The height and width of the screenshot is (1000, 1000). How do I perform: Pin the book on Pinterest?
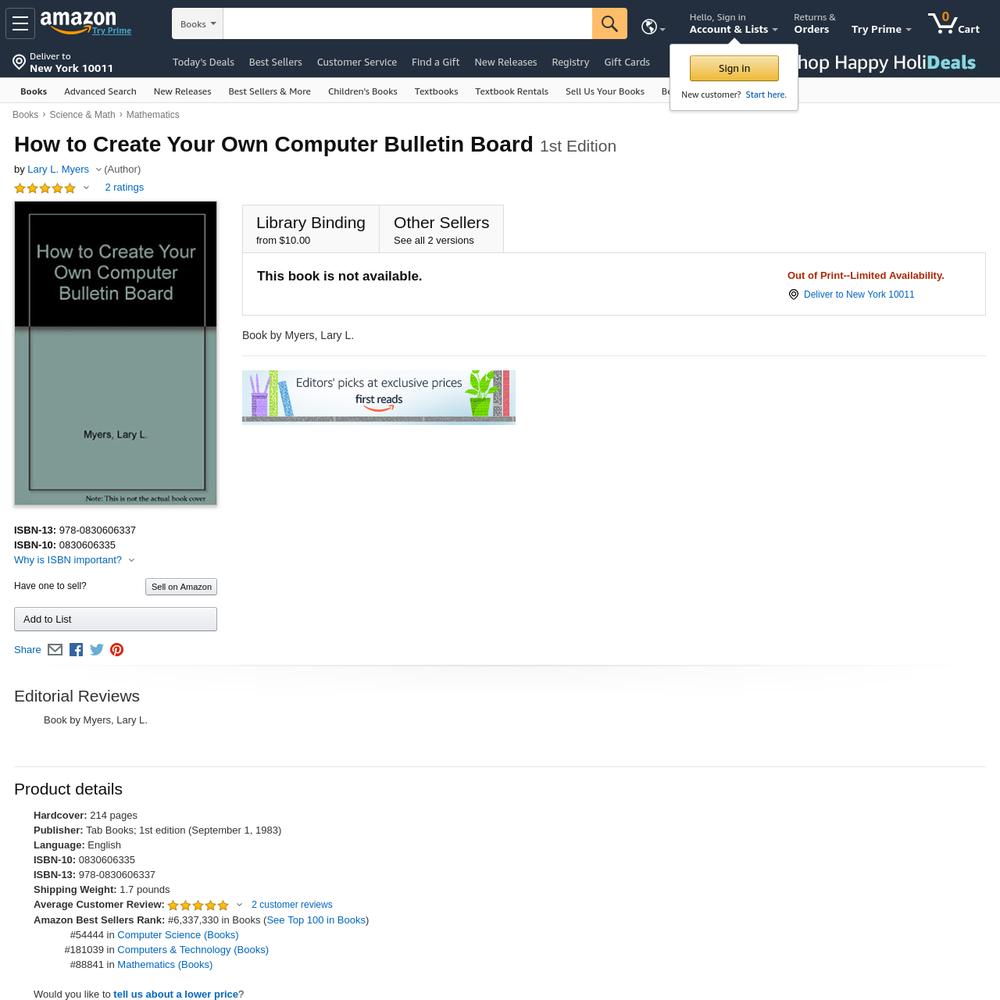[x=117, y=649]
